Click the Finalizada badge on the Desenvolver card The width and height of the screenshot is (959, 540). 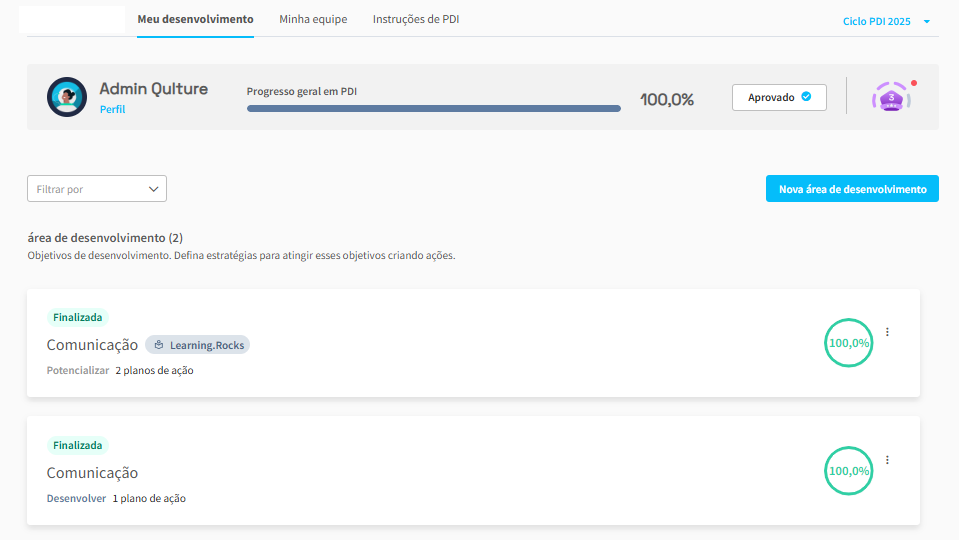pyautogui.click(x=77, y=445)
